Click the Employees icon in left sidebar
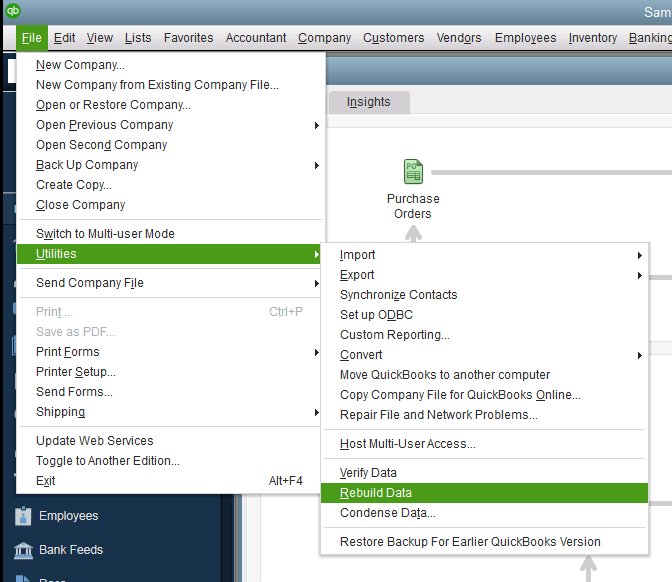This screenshot has height=582, width=672. 23,516
